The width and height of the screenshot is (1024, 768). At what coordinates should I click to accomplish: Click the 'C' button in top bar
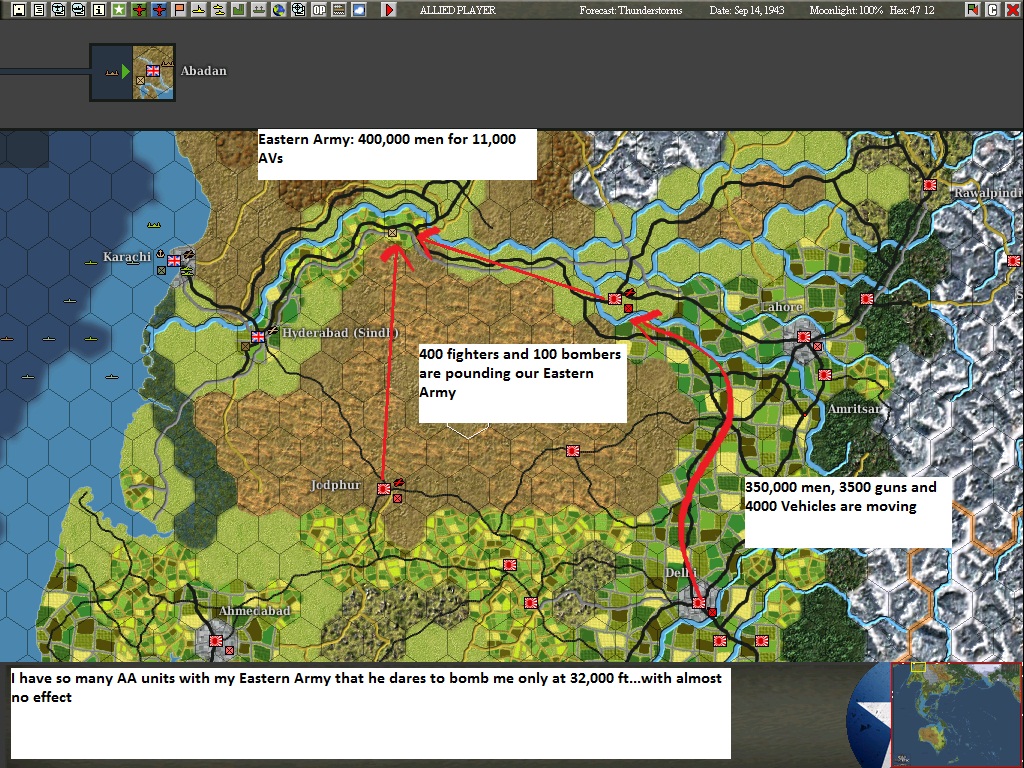point(993,10)
